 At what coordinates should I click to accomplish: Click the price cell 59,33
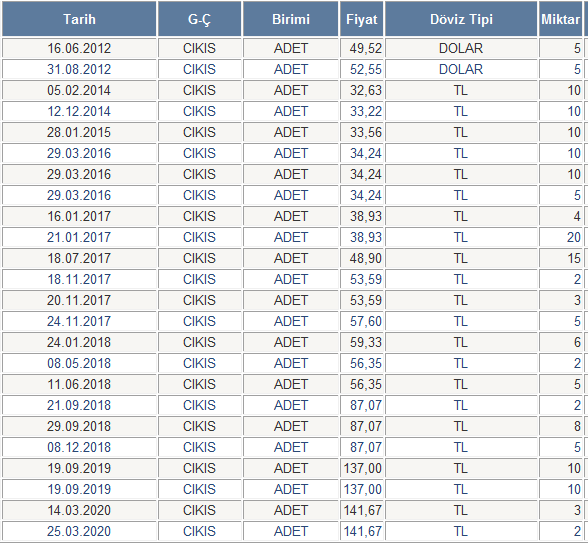coord(362,342)
